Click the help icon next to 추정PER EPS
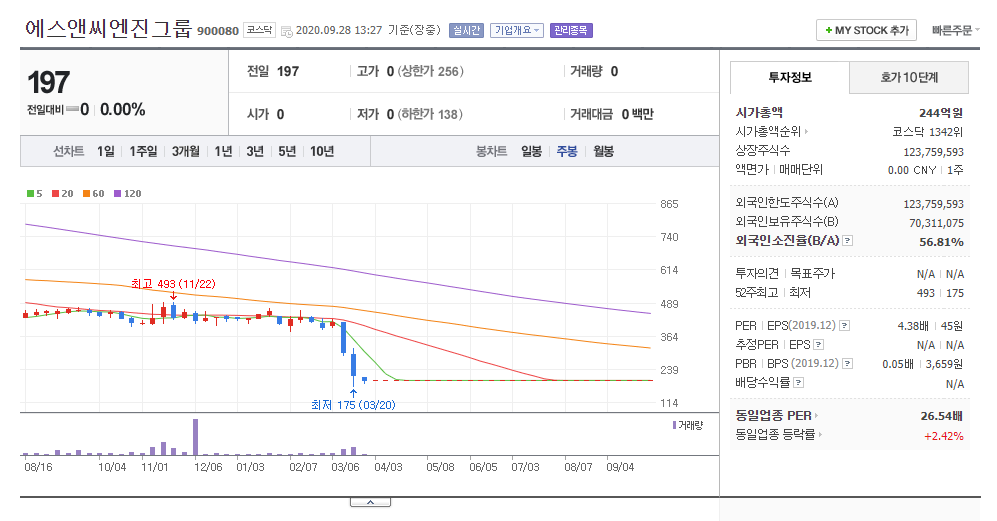 coord(819,345)
